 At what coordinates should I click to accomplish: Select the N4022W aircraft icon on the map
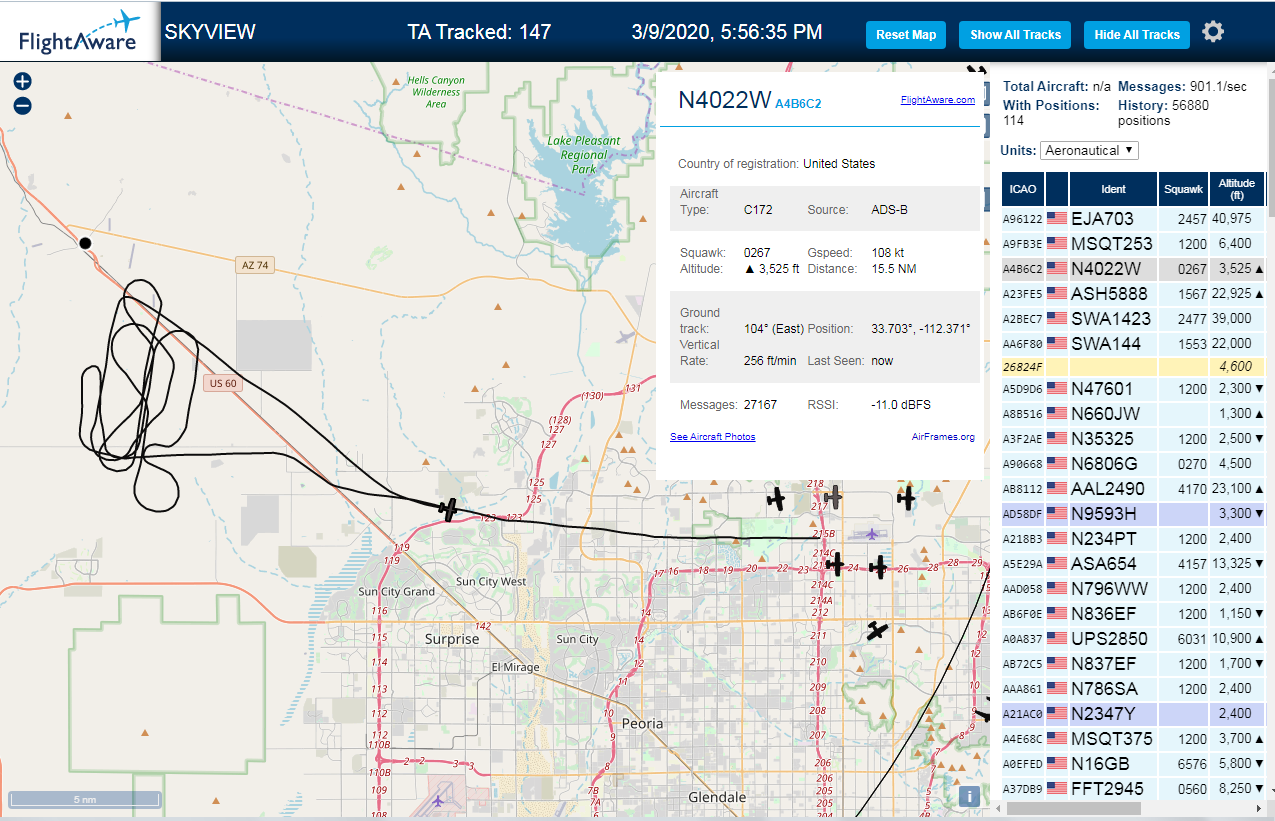click(449, 509)
